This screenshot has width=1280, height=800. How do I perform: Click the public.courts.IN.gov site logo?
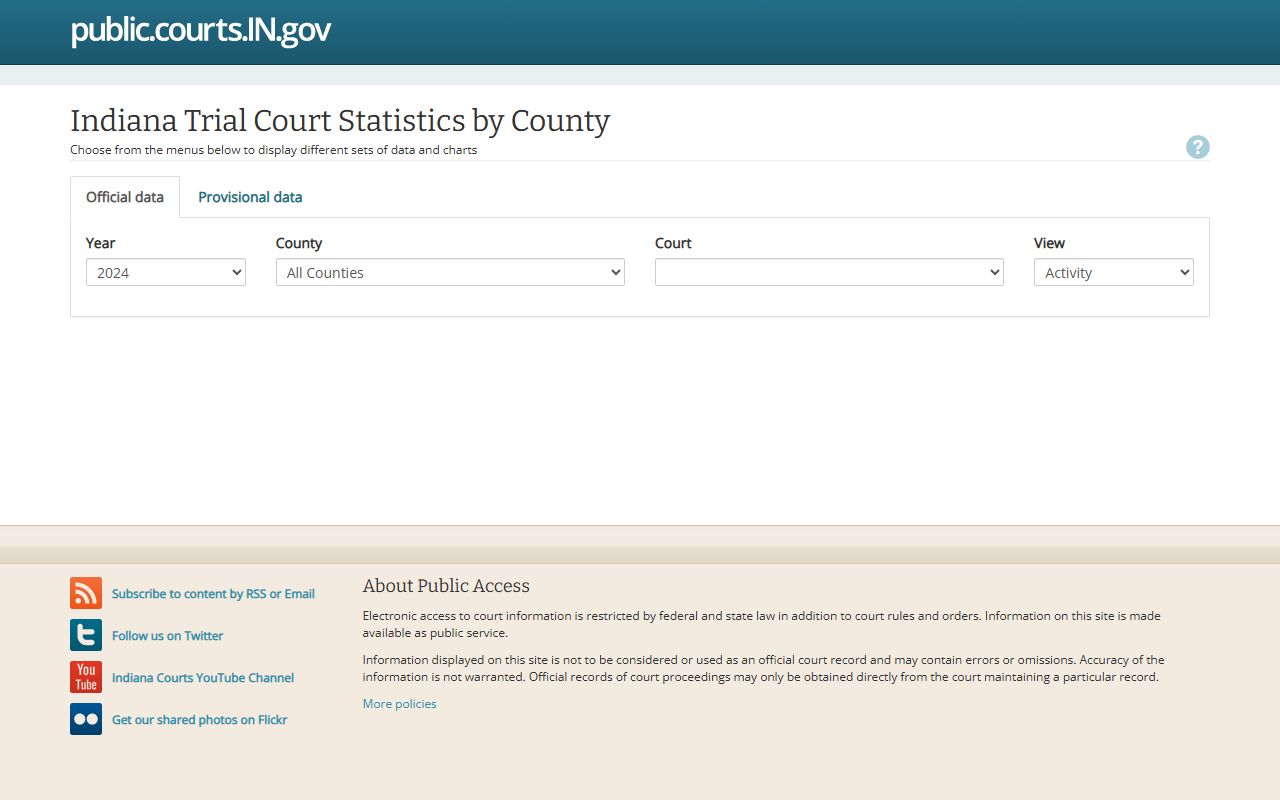[x=200, y=30]
